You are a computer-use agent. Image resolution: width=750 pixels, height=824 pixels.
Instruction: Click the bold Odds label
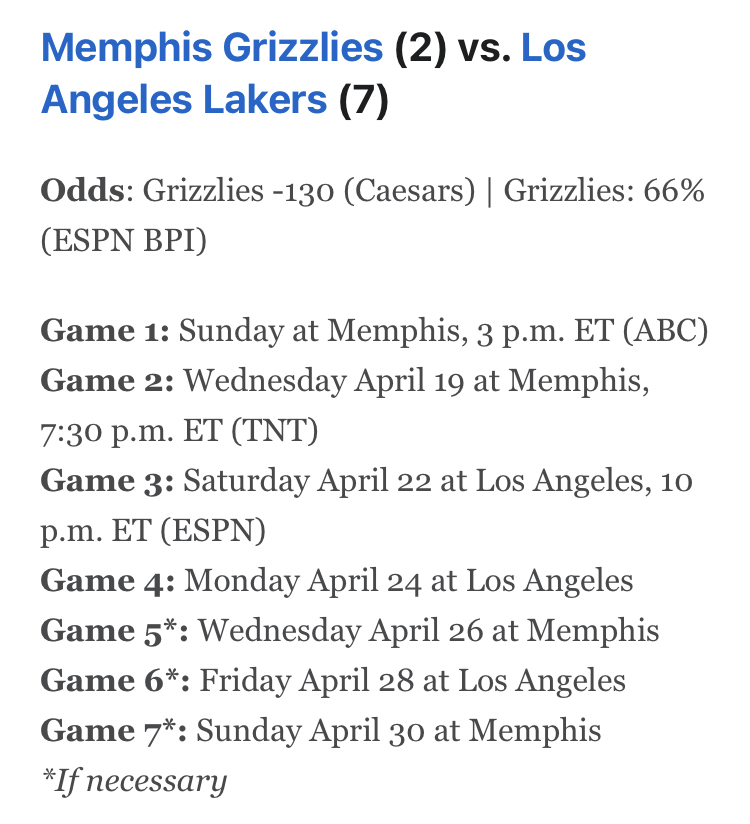[x=83, y=190]
